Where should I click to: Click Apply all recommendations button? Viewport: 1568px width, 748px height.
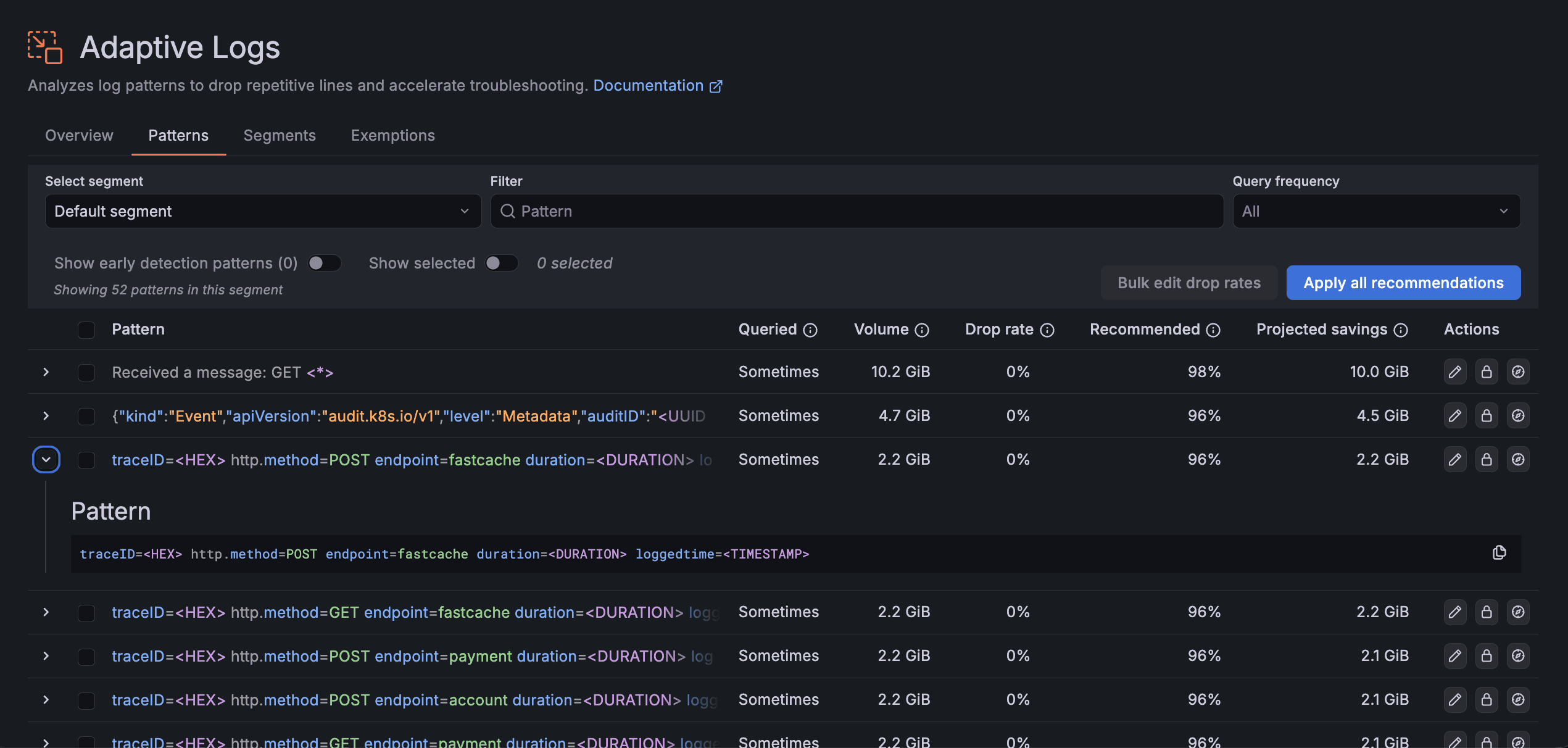pos(1403,283)
